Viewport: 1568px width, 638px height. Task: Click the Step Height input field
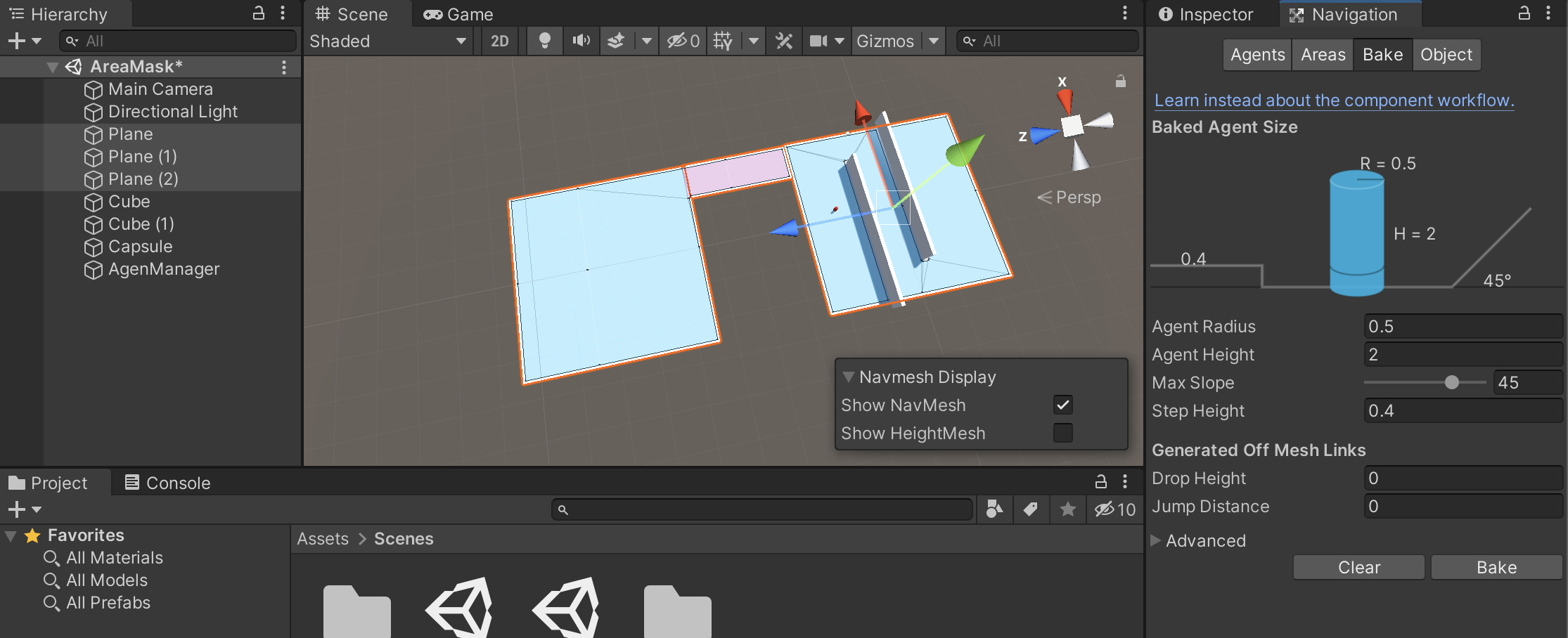click(x=1463, y=410)
